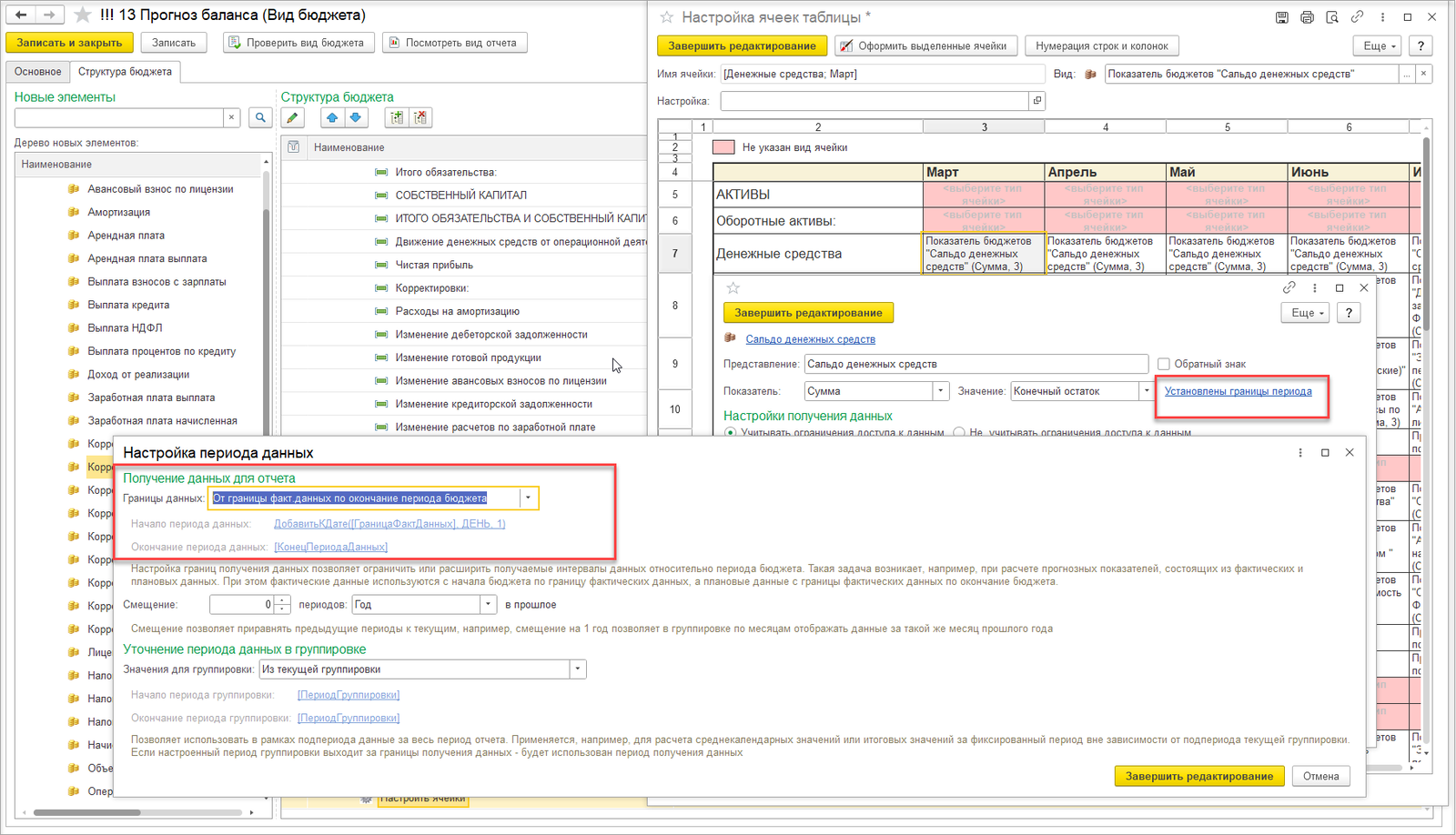1456x835 pixels.
Task: Click the pink Не указан вид ячейки swatch
Action: tap(723, 146)
